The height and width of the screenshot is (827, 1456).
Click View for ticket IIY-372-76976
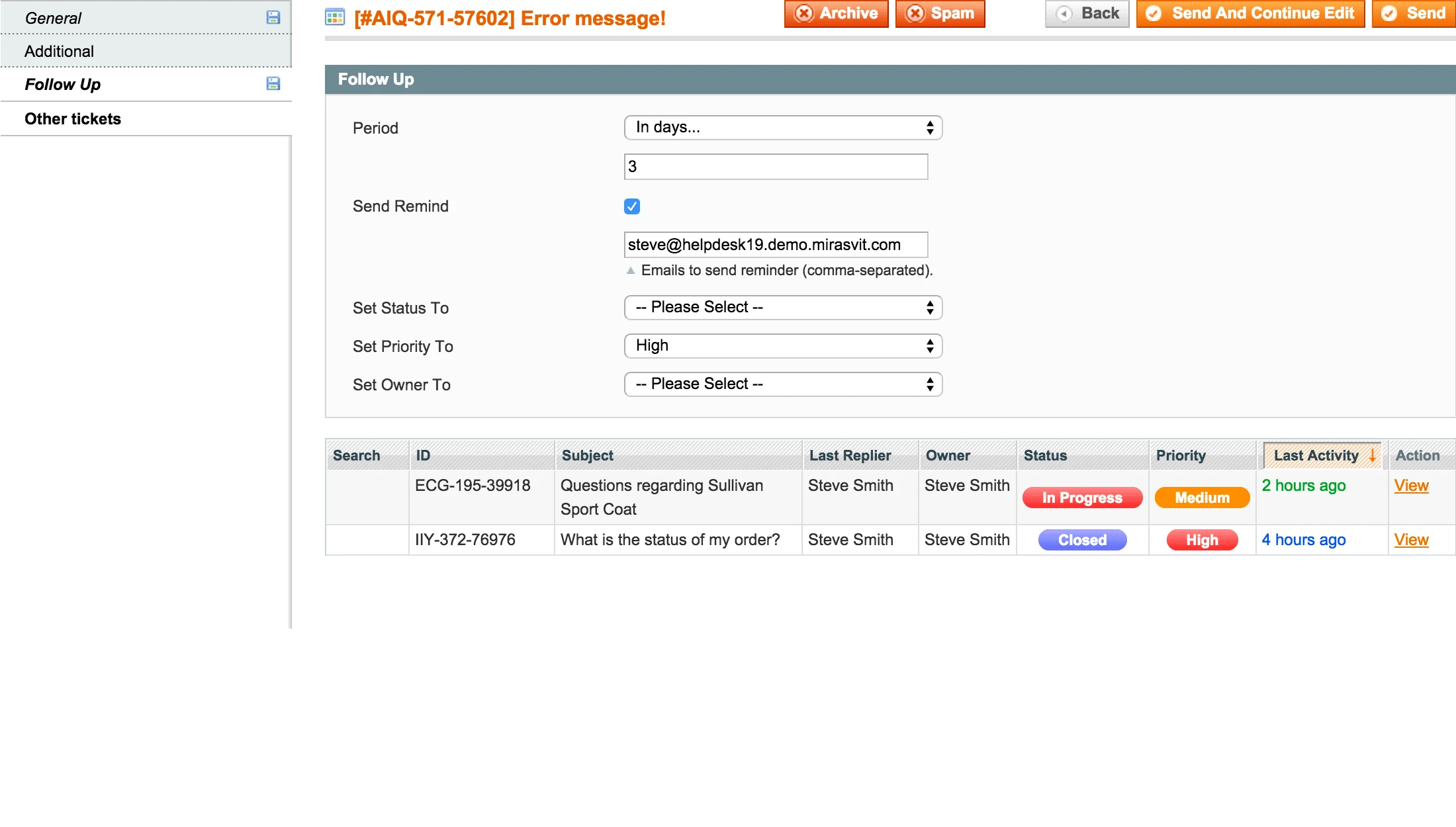click(x=1411, y=540)
